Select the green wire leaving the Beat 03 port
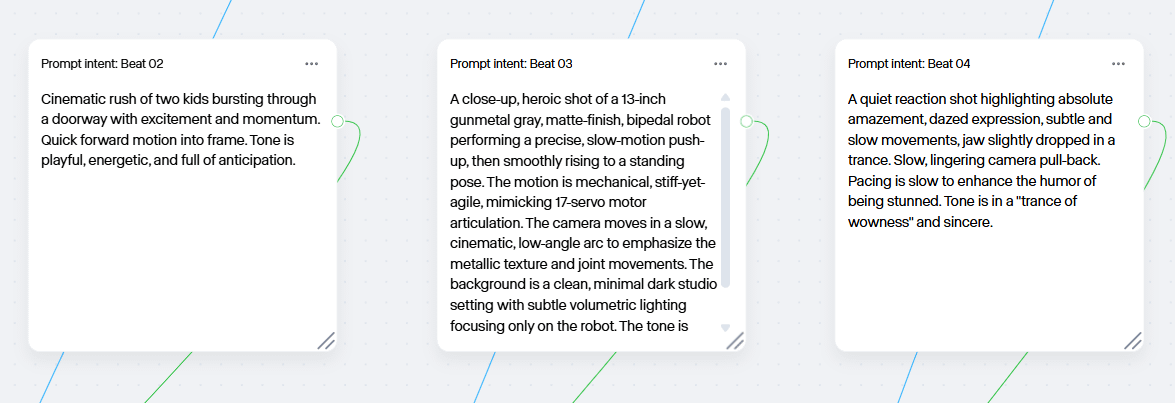 tap(761, 151)
